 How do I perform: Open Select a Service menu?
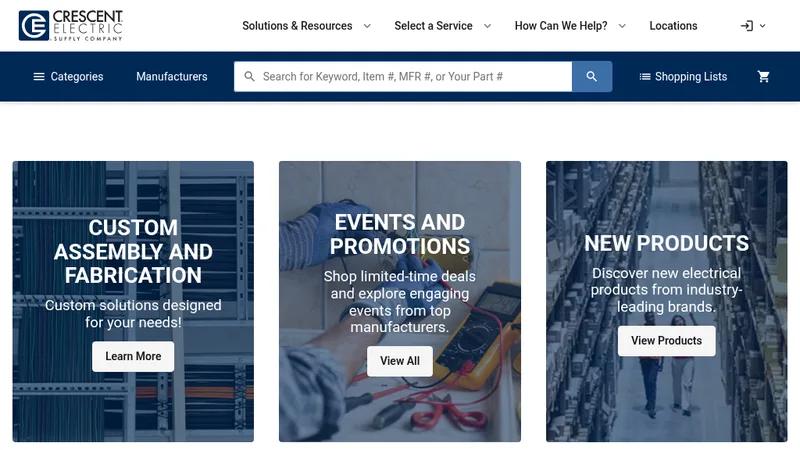[433, 26]
